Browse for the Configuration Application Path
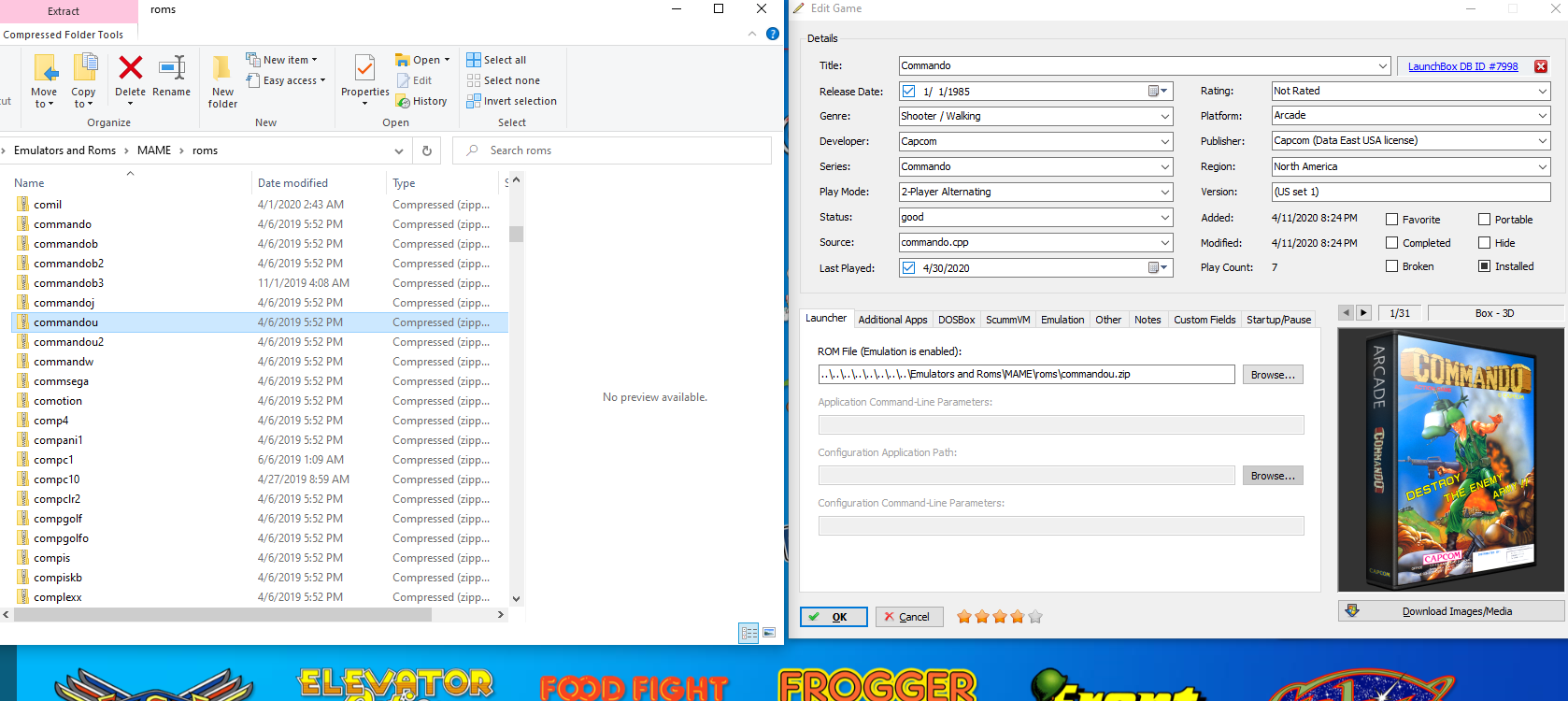 [x=1273, y=476]
